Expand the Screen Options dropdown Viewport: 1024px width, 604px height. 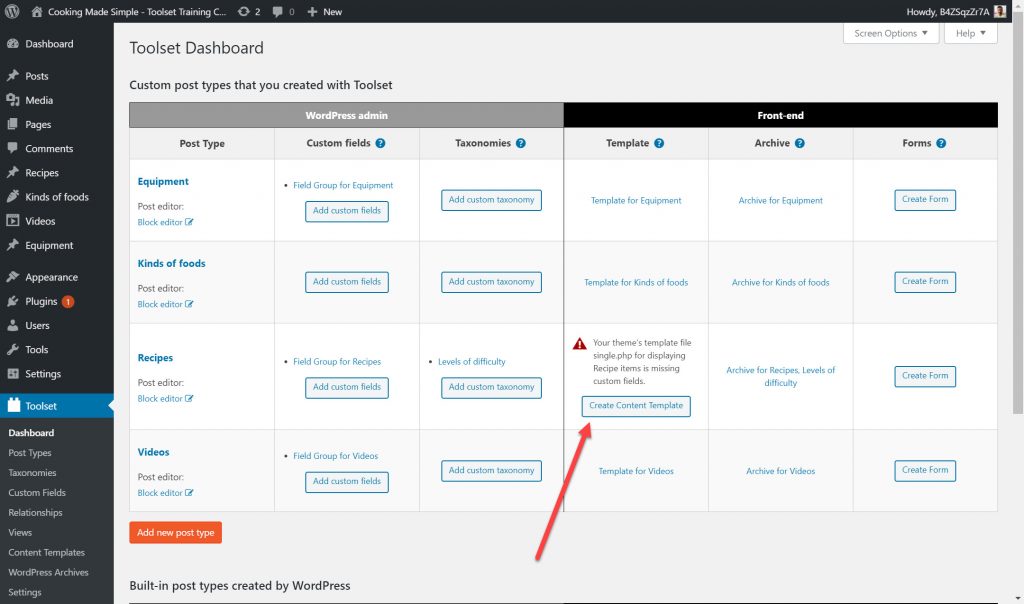(891, 33)
